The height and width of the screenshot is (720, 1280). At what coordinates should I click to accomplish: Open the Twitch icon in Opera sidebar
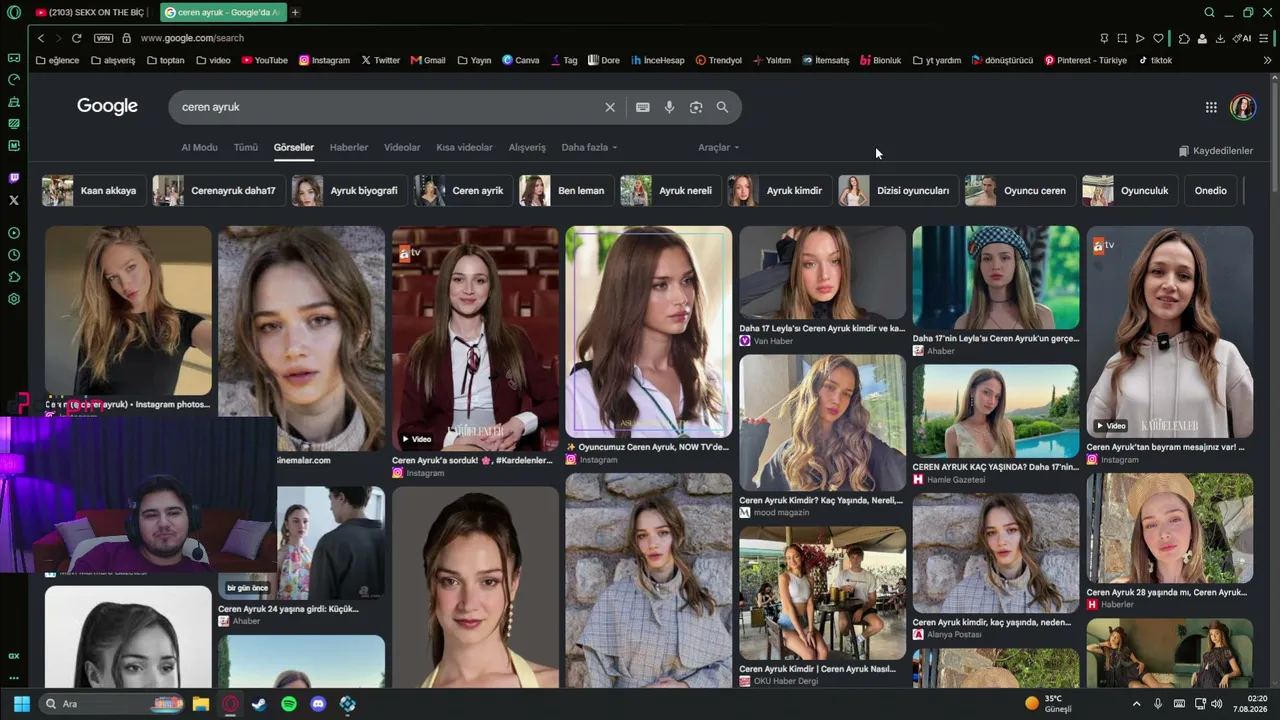[x=14, y=178]
